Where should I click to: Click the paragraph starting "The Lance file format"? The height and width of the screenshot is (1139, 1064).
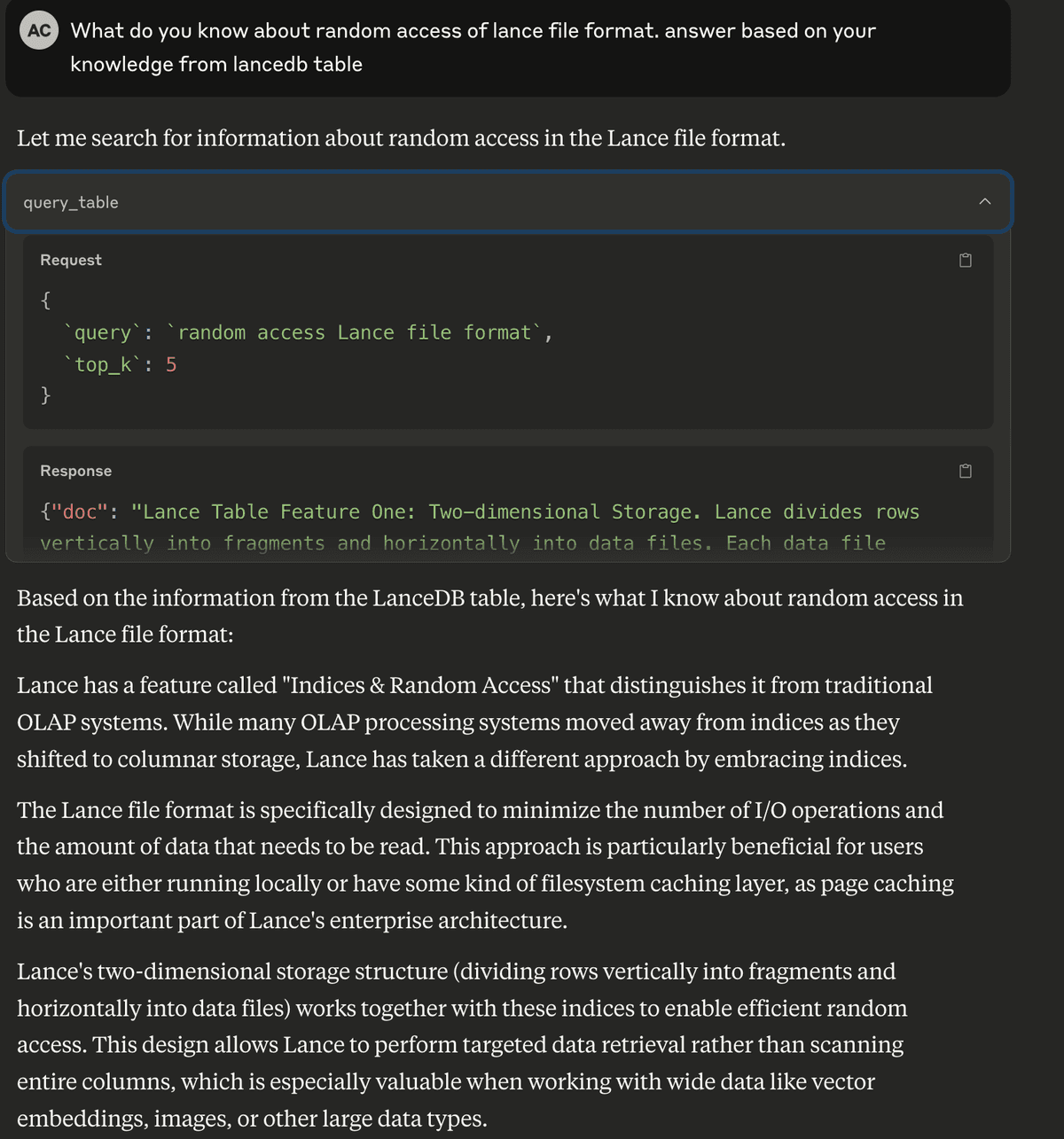coord(485,865)
